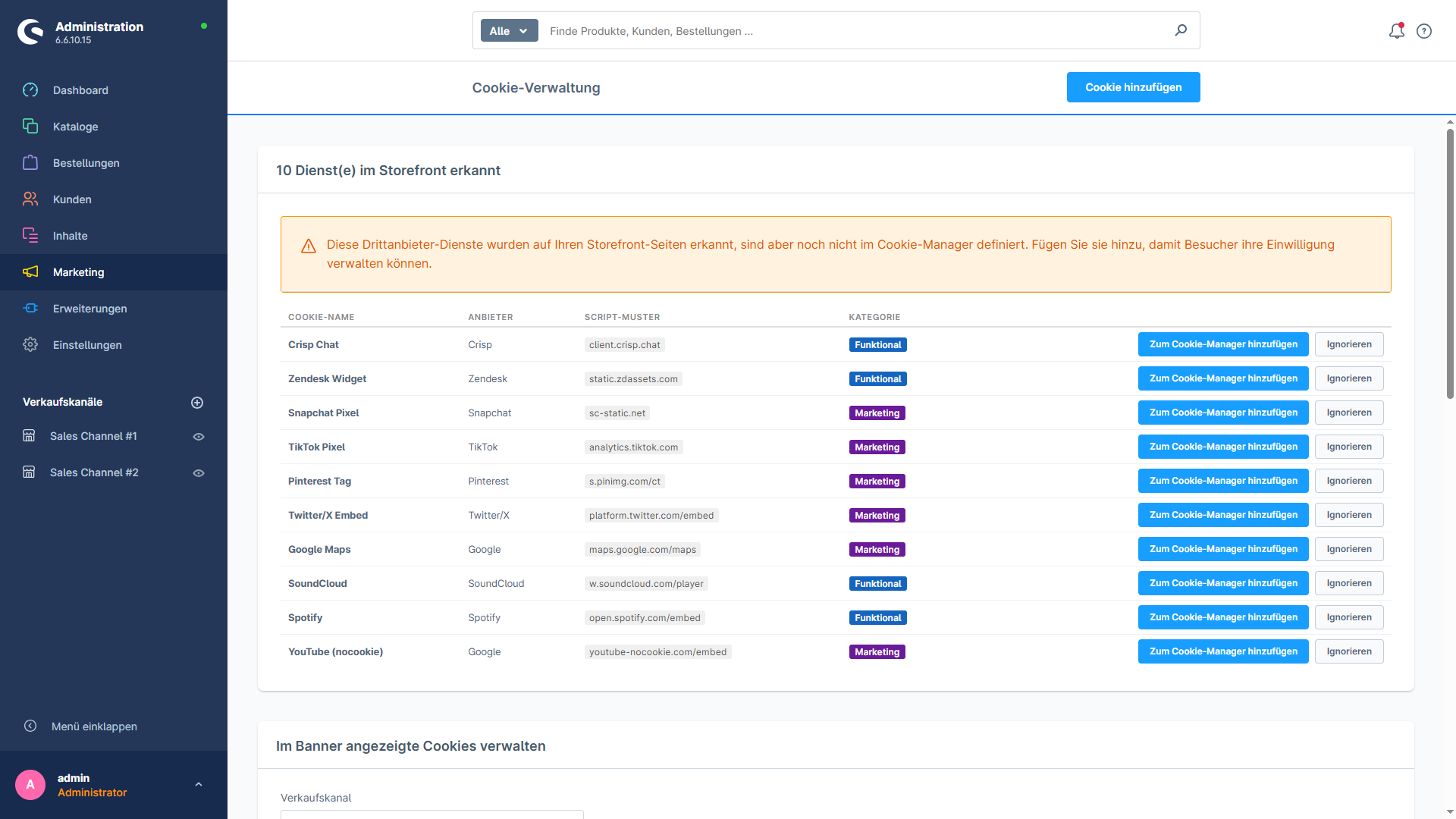Add TikTok Pixel to Cookie-Manager
The width and height of the screenshot is (1456, 819).
(x=1223, y=447)
